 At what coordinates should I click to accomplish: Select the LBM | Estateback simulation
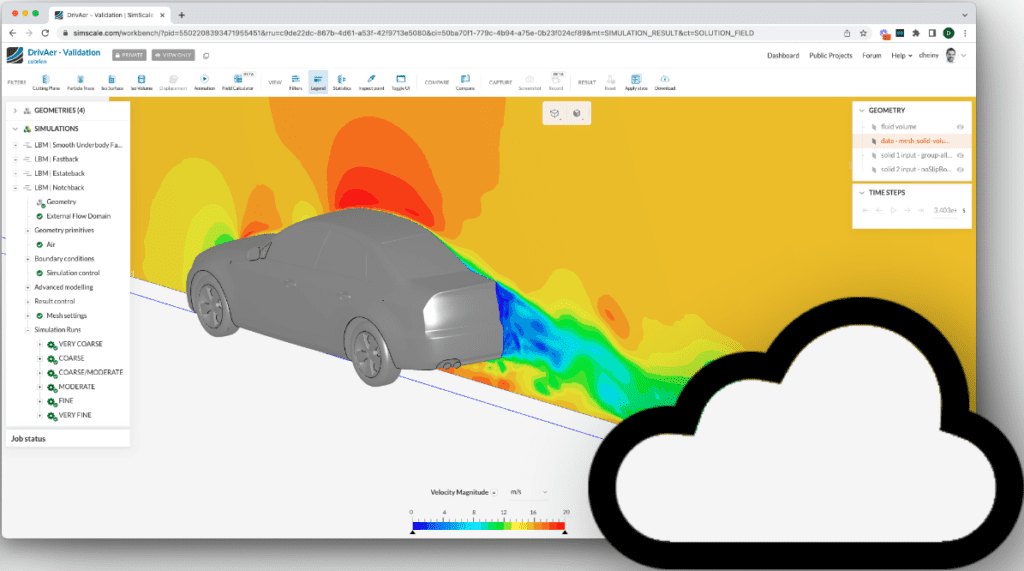coord(59,174)
